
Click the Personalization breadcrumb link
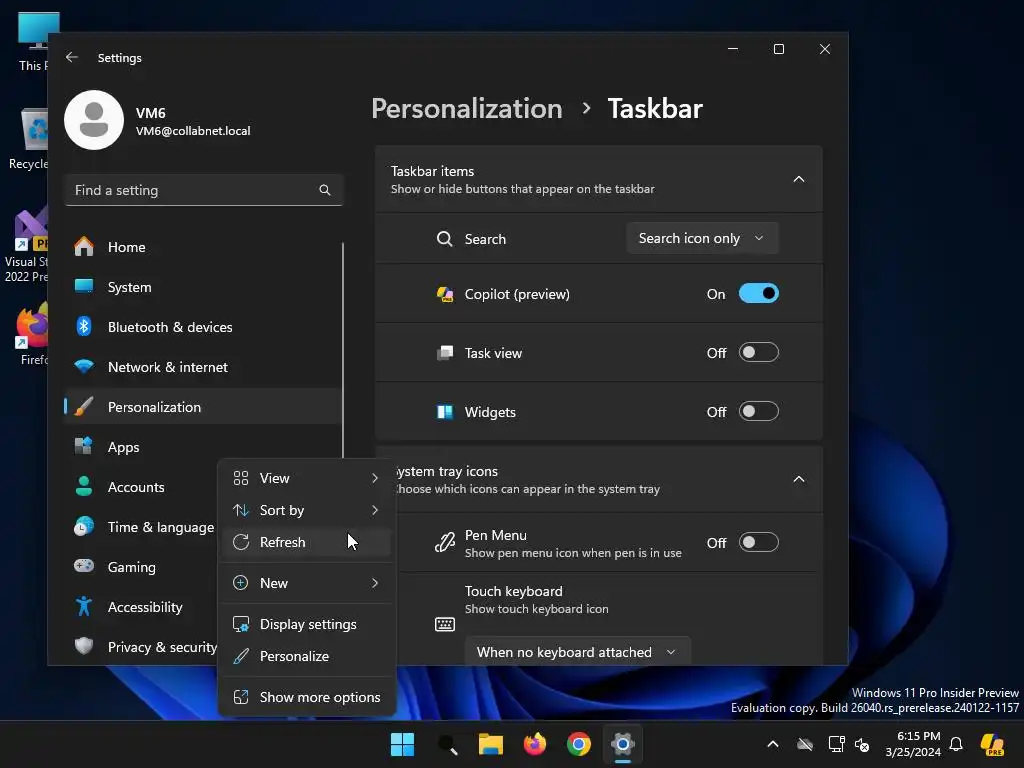[x=466, y=108]
